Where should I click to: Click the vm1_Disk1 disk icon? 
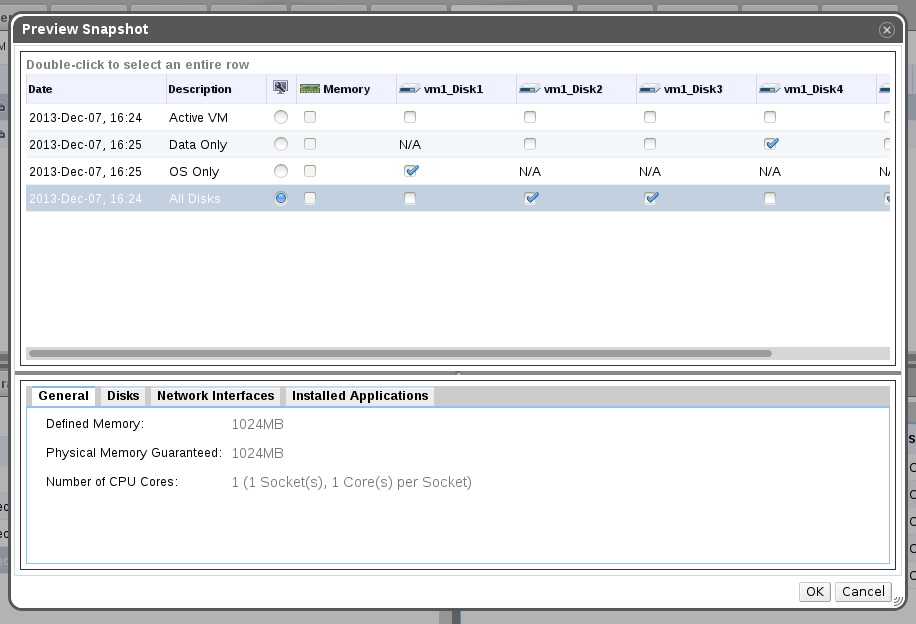409,89
